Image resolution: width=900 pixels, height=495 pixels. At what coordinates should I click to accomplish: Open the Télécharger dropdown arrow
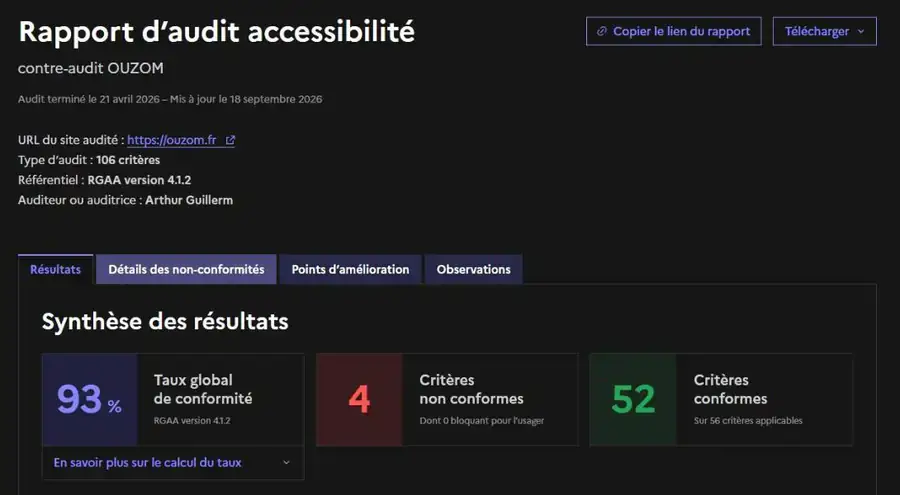tap(861, 32)
